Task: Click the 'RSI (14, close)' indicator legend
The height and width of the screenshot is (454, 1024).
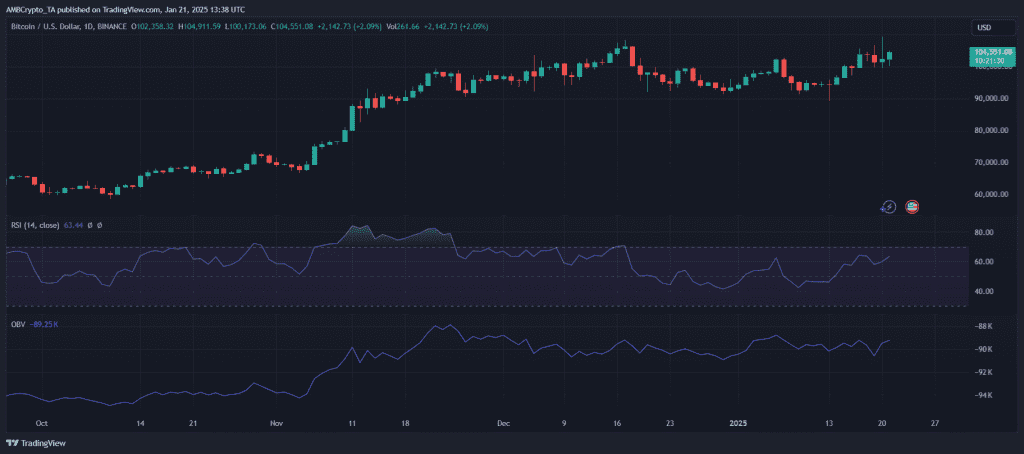Action: pos(35,225)
